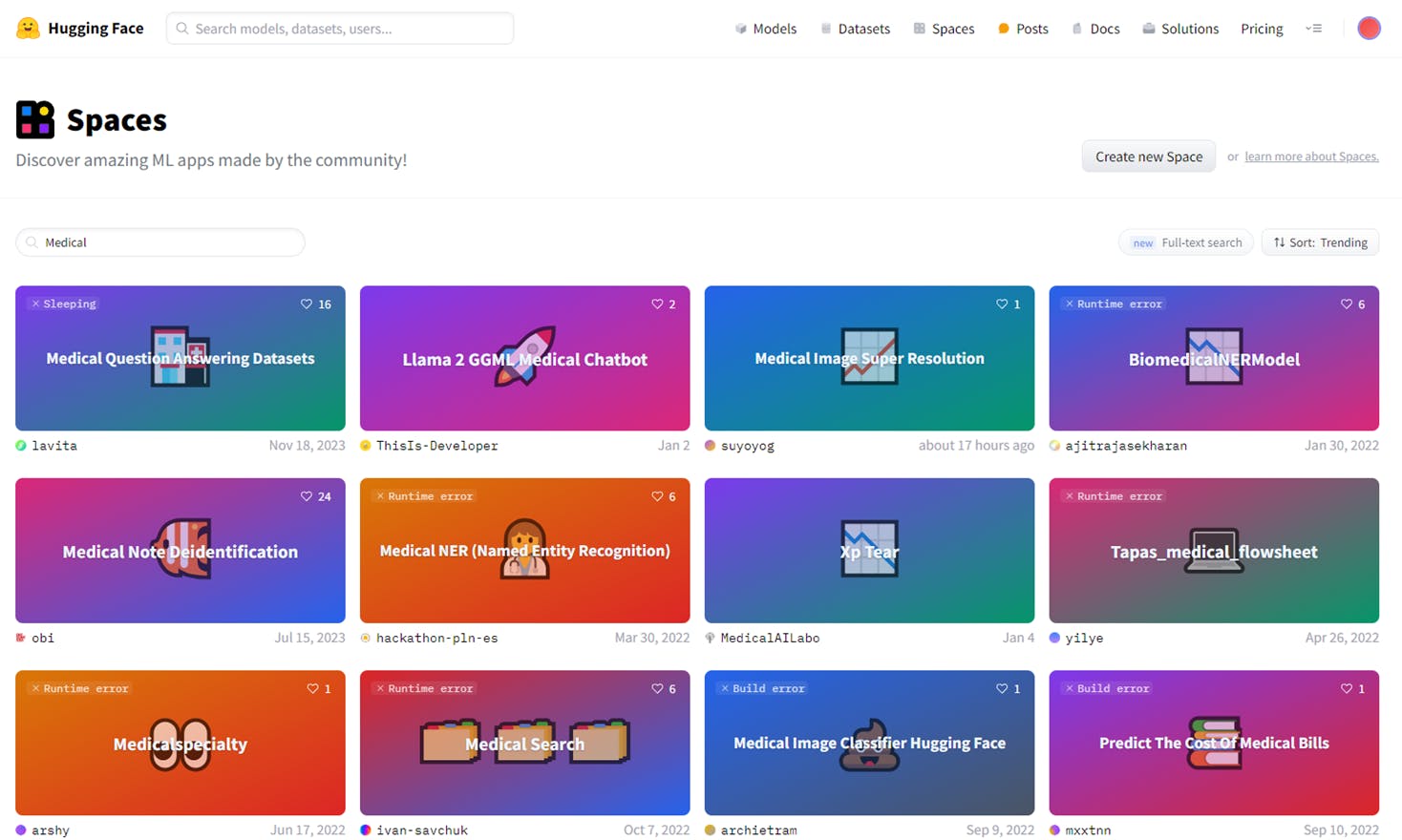Click Runtime error badge on Tapas_medical_flowsheet
The image size is (1402, 840).
tap(1113, 496)
